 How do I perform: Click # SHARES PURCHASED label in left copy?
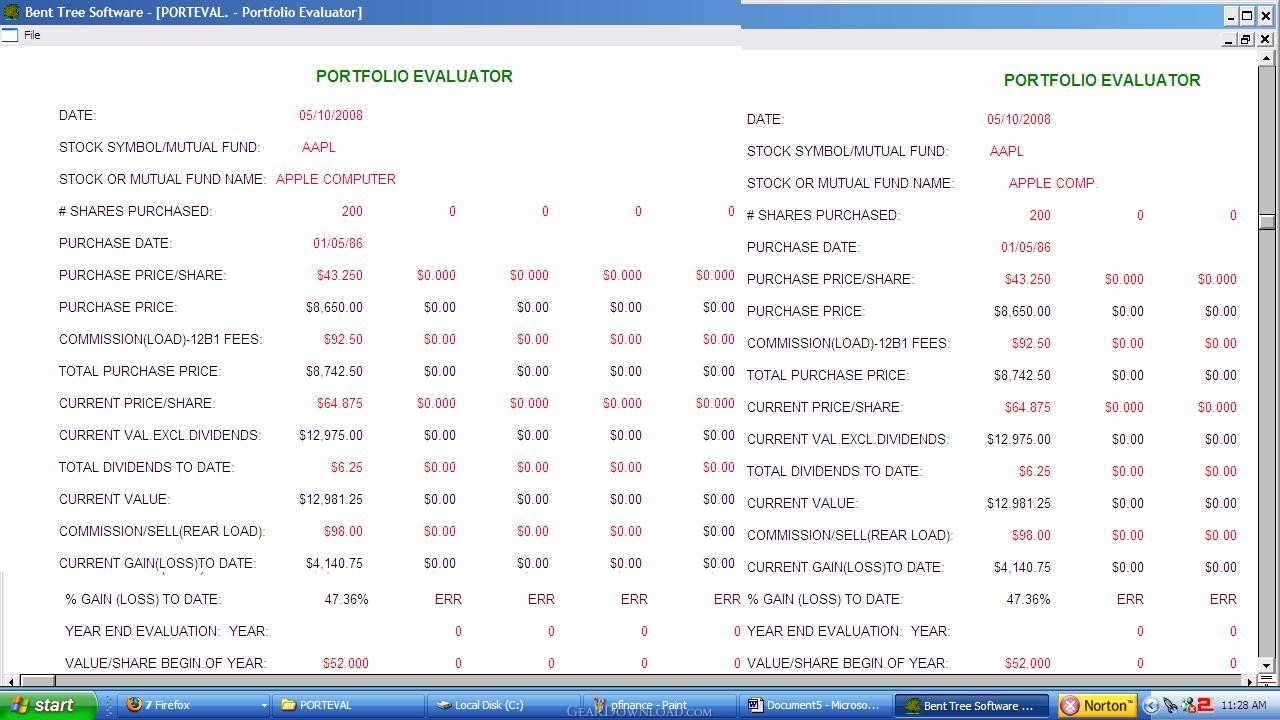coord(136,211)
